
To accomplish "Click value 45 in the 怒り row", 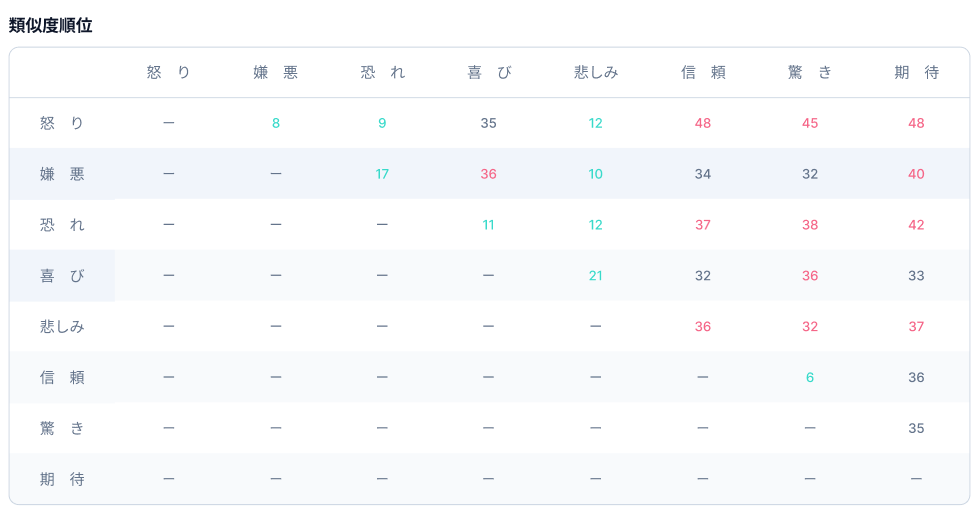I will pyautogui.click(x=810, y=123).
